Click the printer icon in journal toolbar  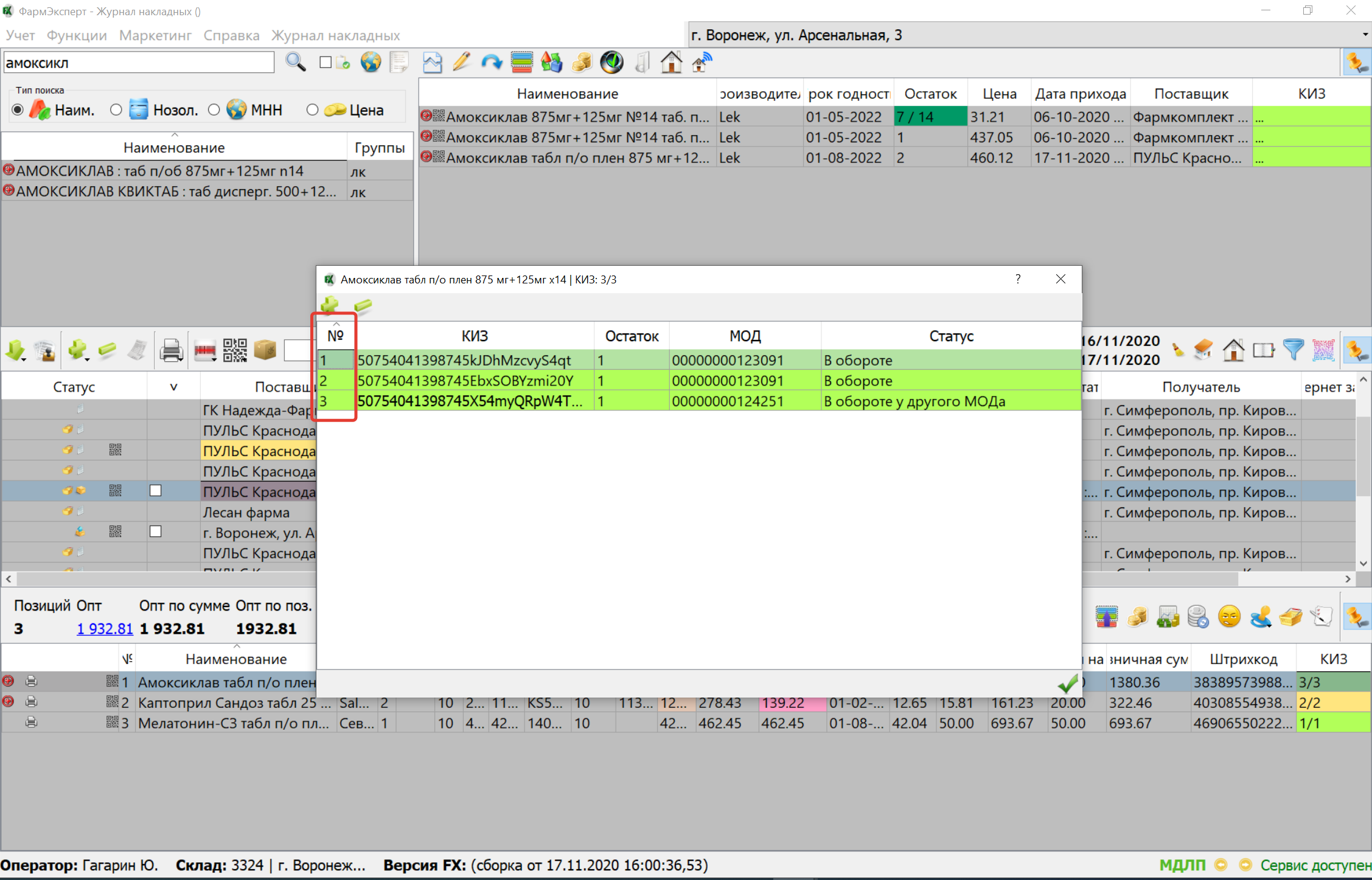pyautogui.click(x=171, y=351)
